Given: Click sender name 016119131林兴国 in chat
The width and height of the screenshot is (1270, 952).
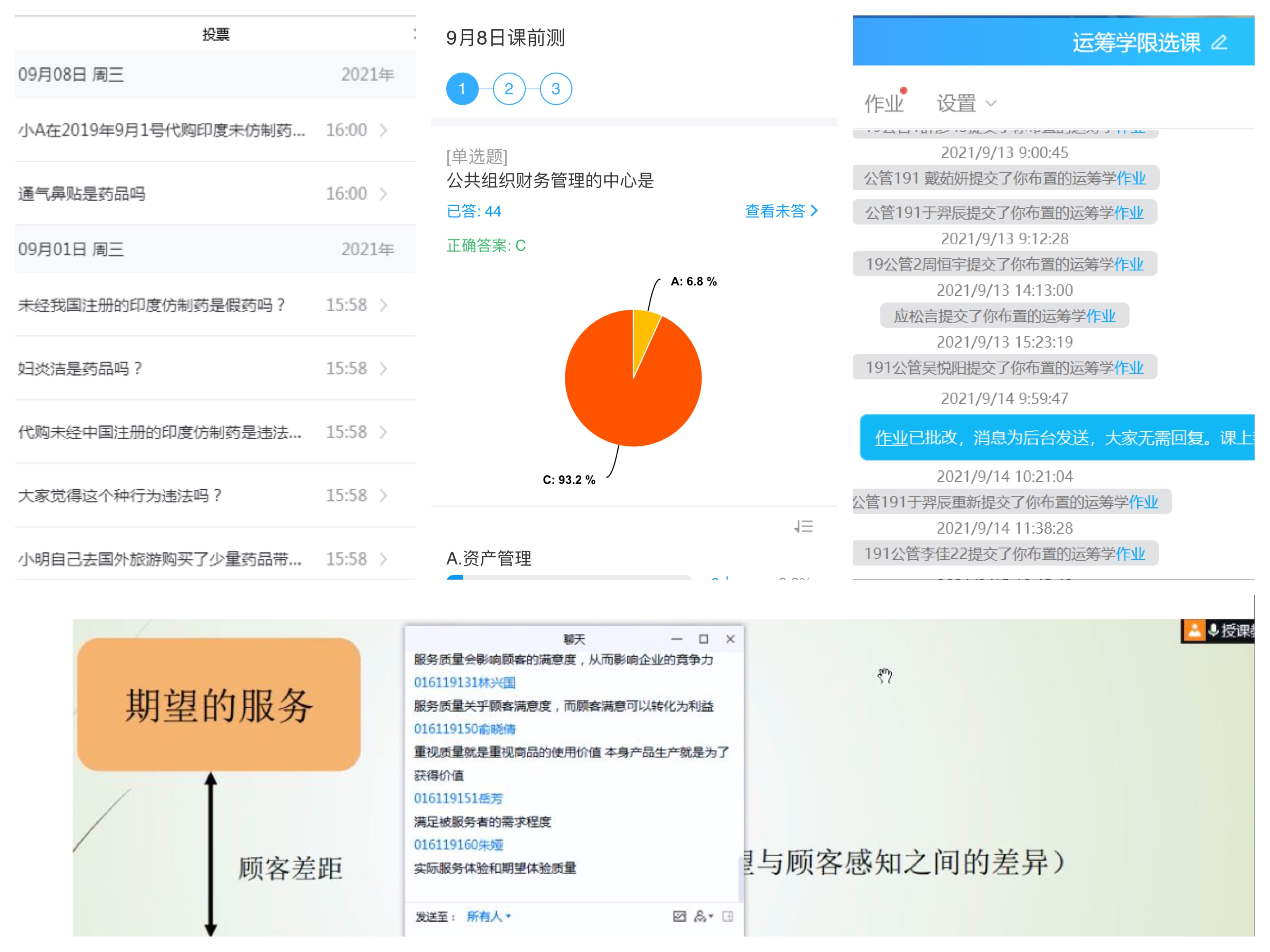Looking at the screenshot, I should click(x=465, y=682).
